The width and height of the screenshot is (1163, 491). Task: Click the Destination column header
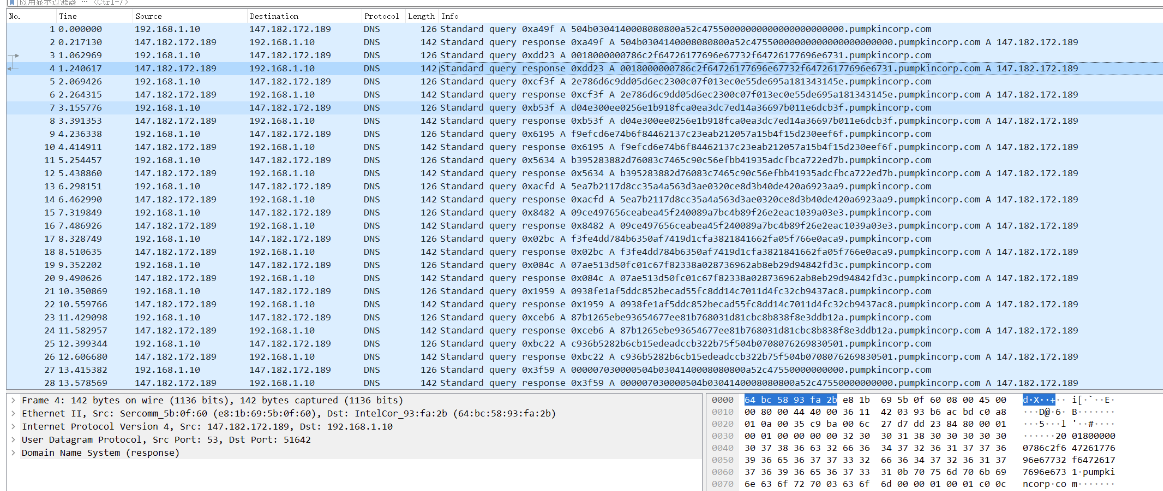[300, 17]
